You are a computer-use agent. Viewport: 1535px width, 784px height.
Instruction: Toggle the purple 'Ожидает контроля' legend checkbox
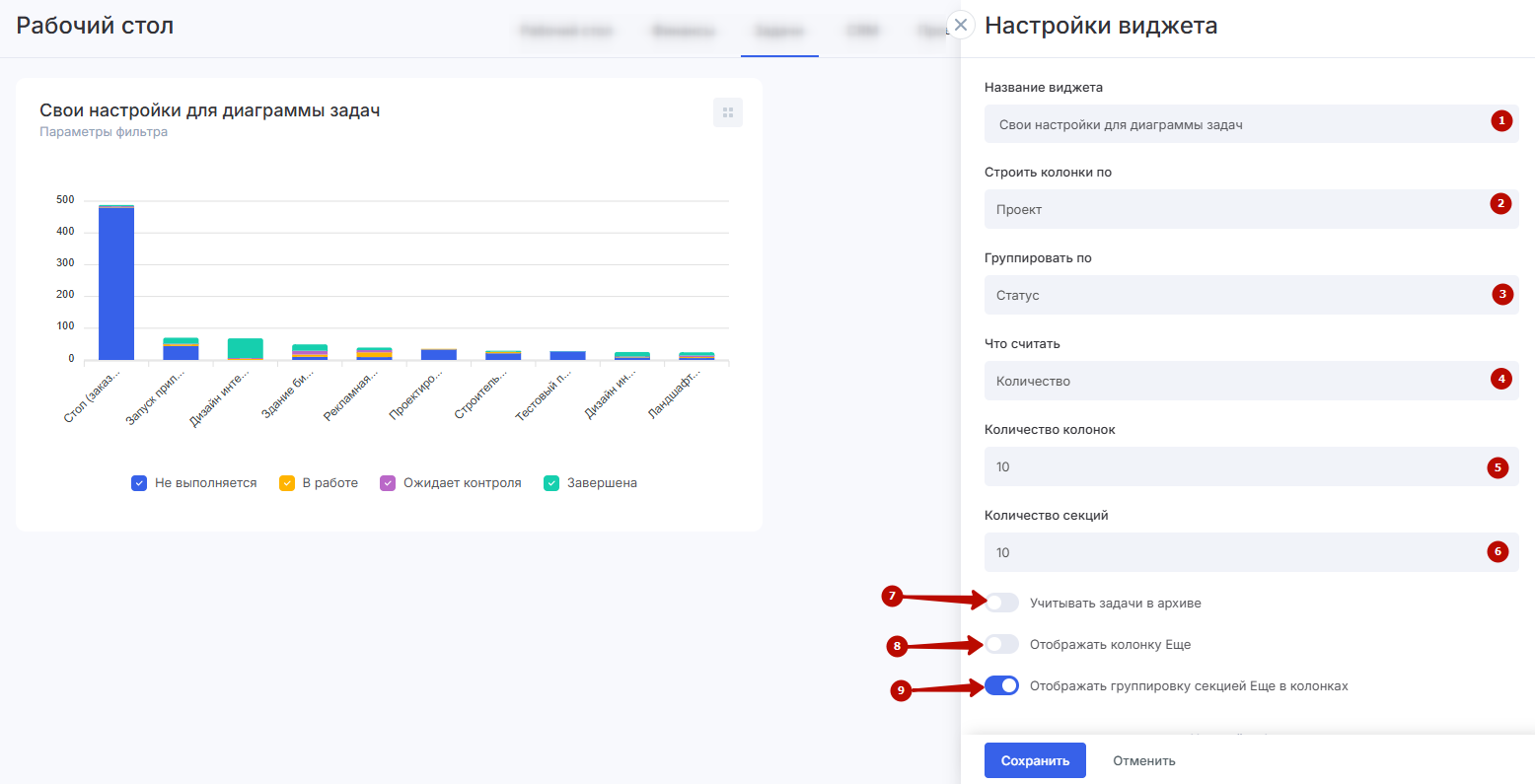coord(388,483)
